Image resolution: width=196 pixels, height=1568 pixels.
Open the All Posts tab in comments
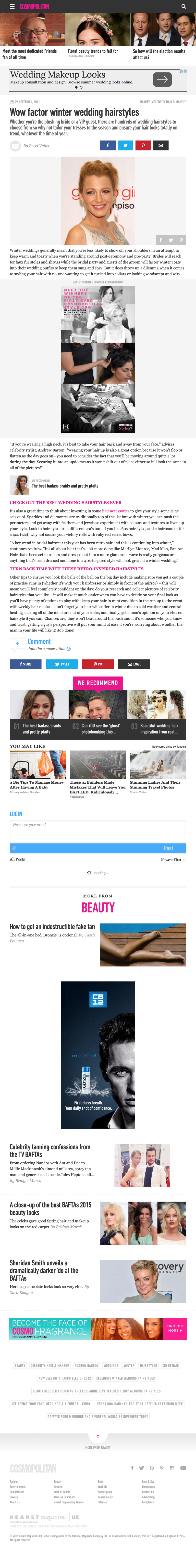click(17, 859)
